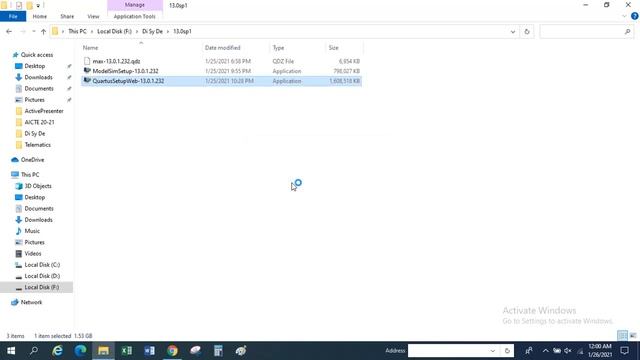Select the QuartusSetupWeb-13.0.1.232 application

click(128, 81)
